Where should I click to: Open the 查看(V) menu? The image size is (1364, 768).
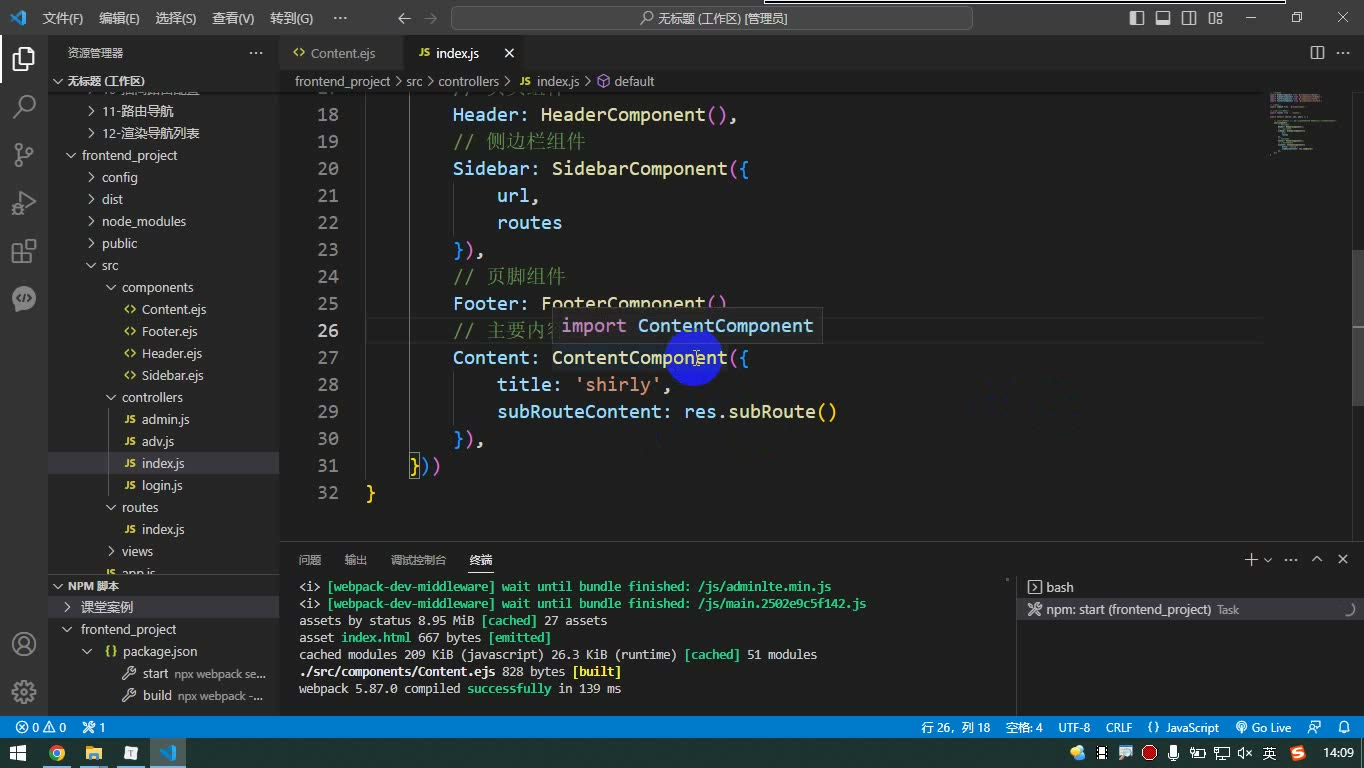point(233,18)
